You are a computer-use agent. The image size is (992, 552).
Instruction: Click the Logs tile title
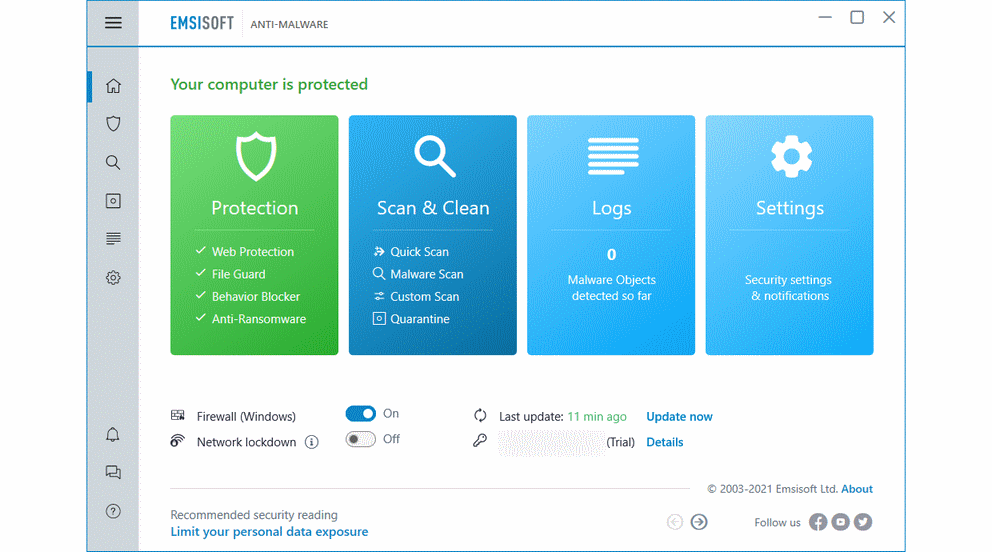point(612,208)
